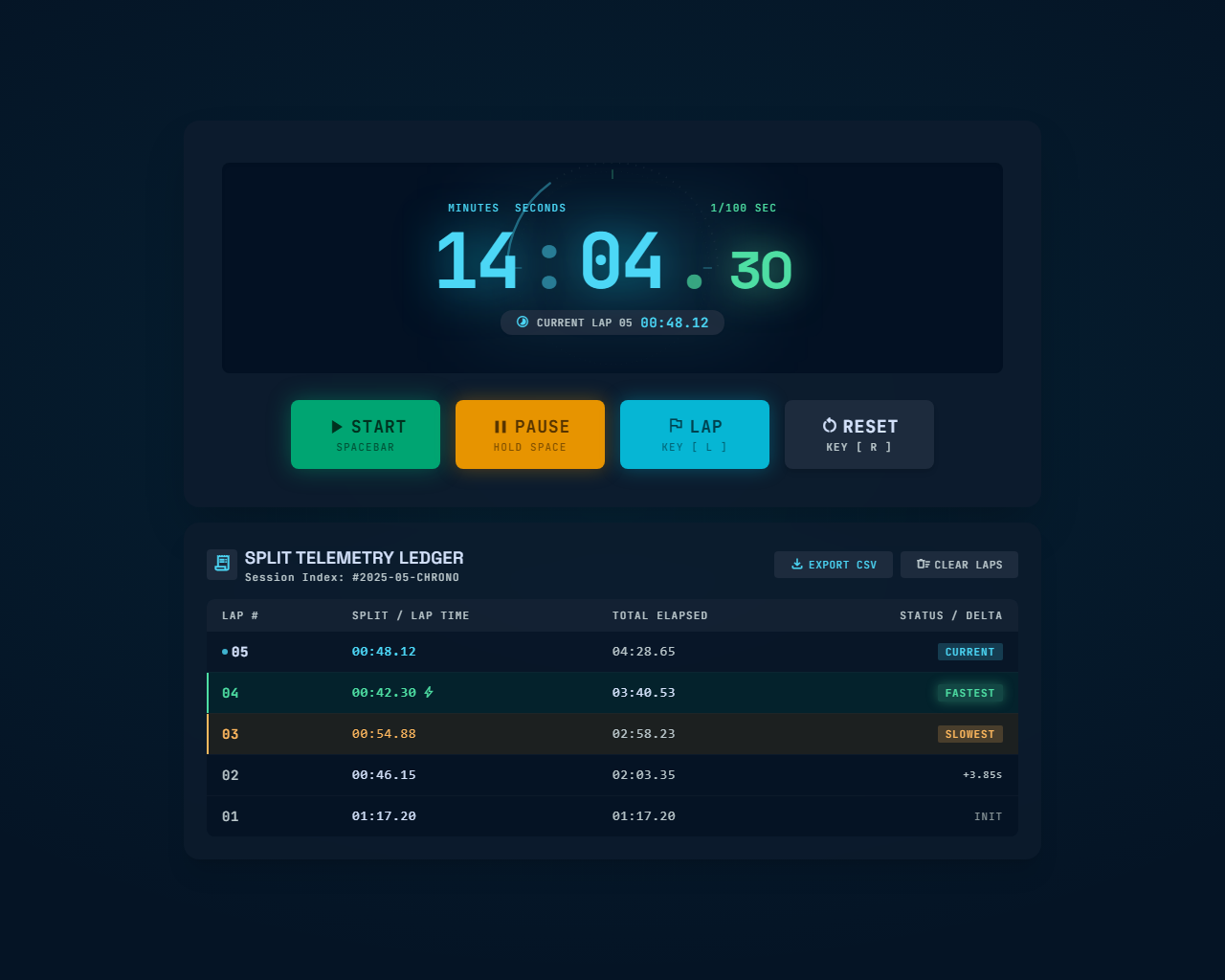The image size is (1225, 980).
Task: Click the hundredths digits 30
Action: (x=761, y=271)
